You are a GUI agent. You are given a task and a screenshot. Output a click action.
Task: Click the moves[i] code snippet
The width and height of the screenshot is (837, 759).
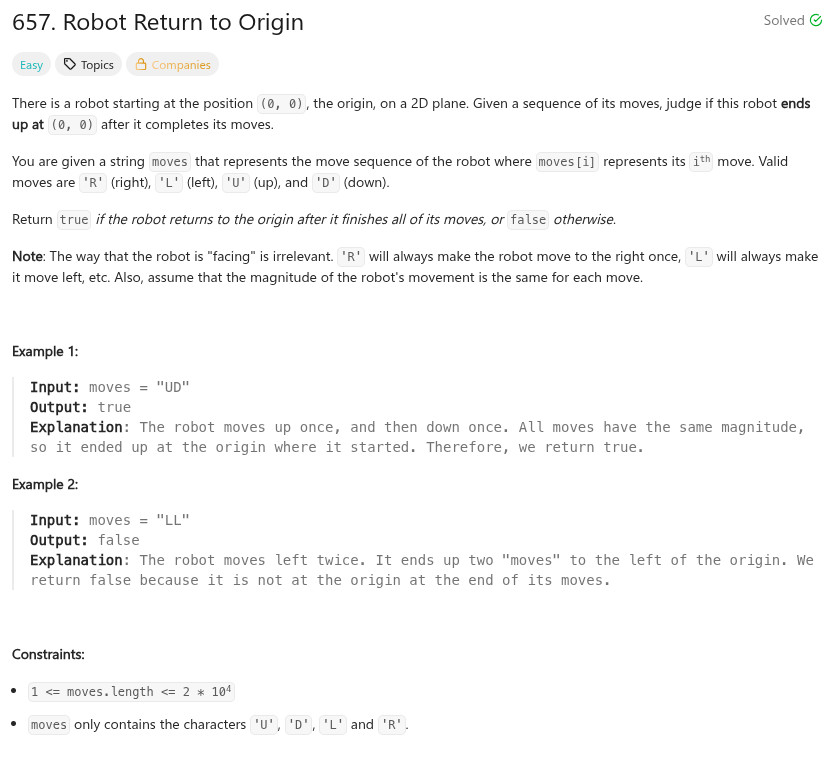568,162
